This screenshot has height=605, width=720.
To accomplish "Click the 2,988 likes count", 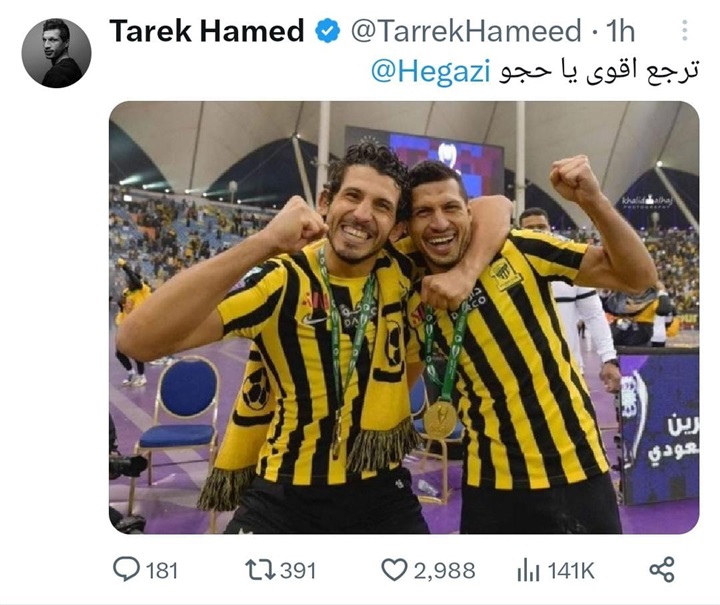I will pos(444,571).
